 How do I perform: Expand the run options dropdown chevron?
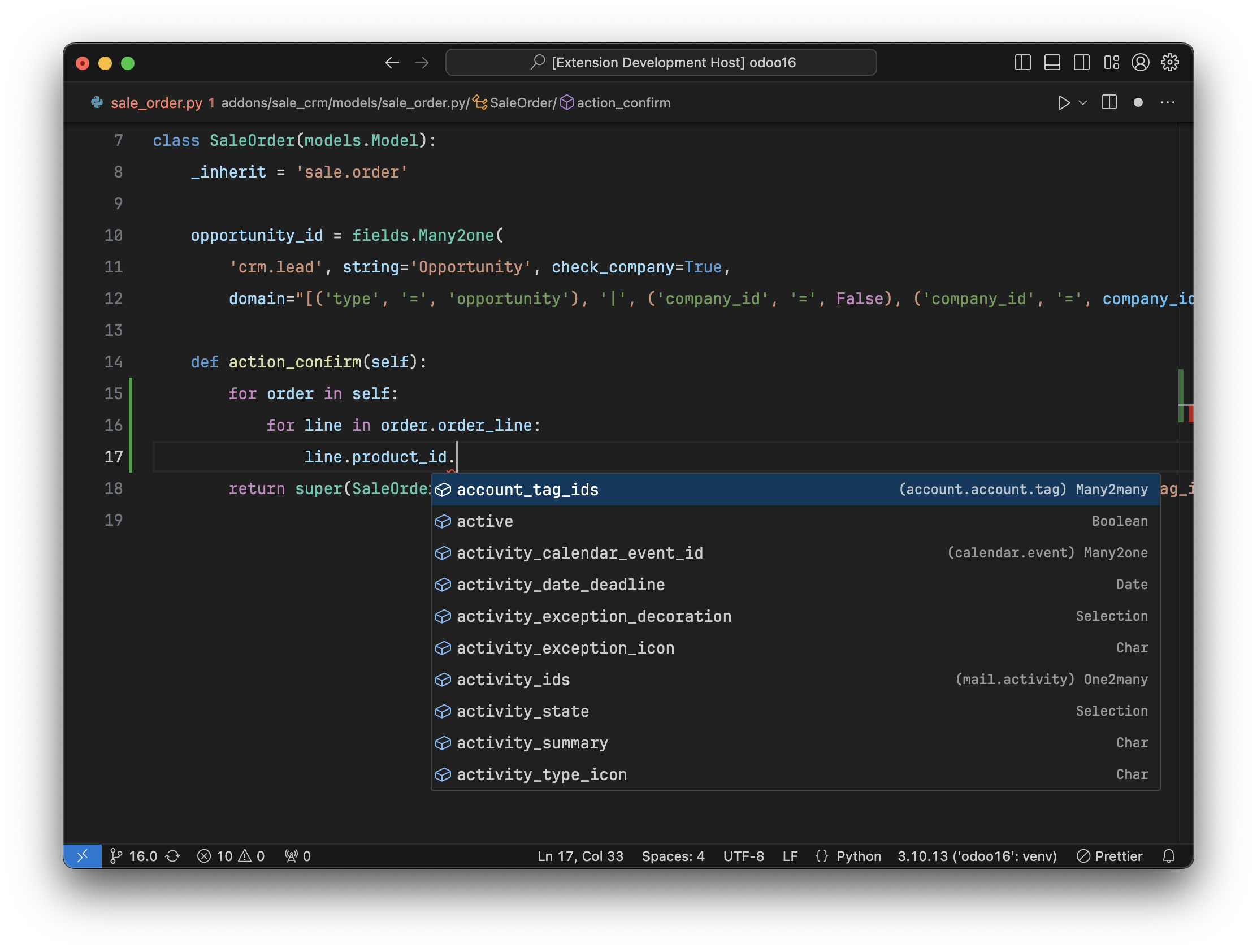[1083, 103]
